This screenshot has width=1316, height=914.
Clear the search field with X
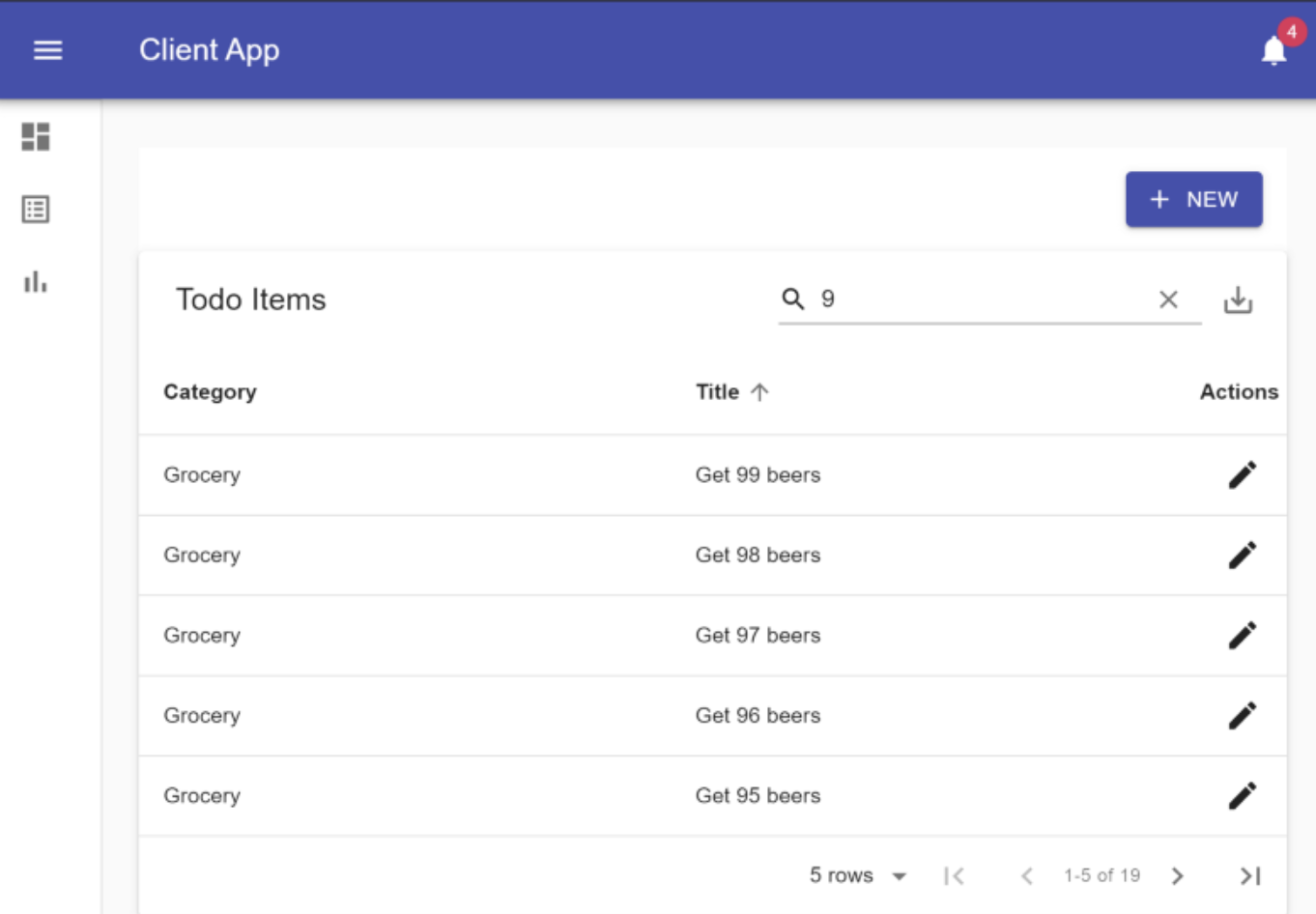pyautogui.click(x=1168, y=300)
